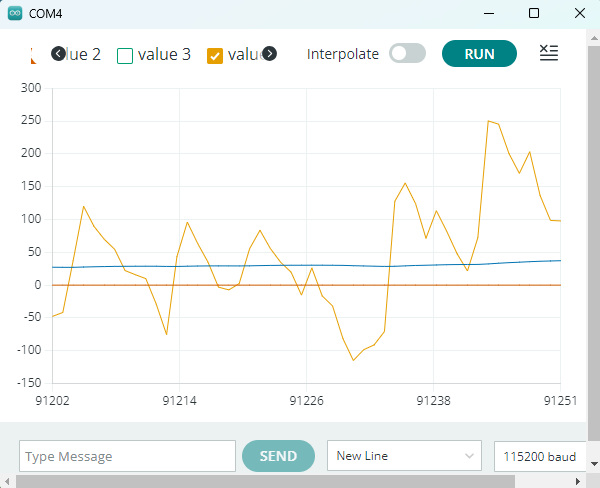The image size is (600, 488).
Task: Click the horizontal scrollbar left arrow
Action: coord(7,481)
